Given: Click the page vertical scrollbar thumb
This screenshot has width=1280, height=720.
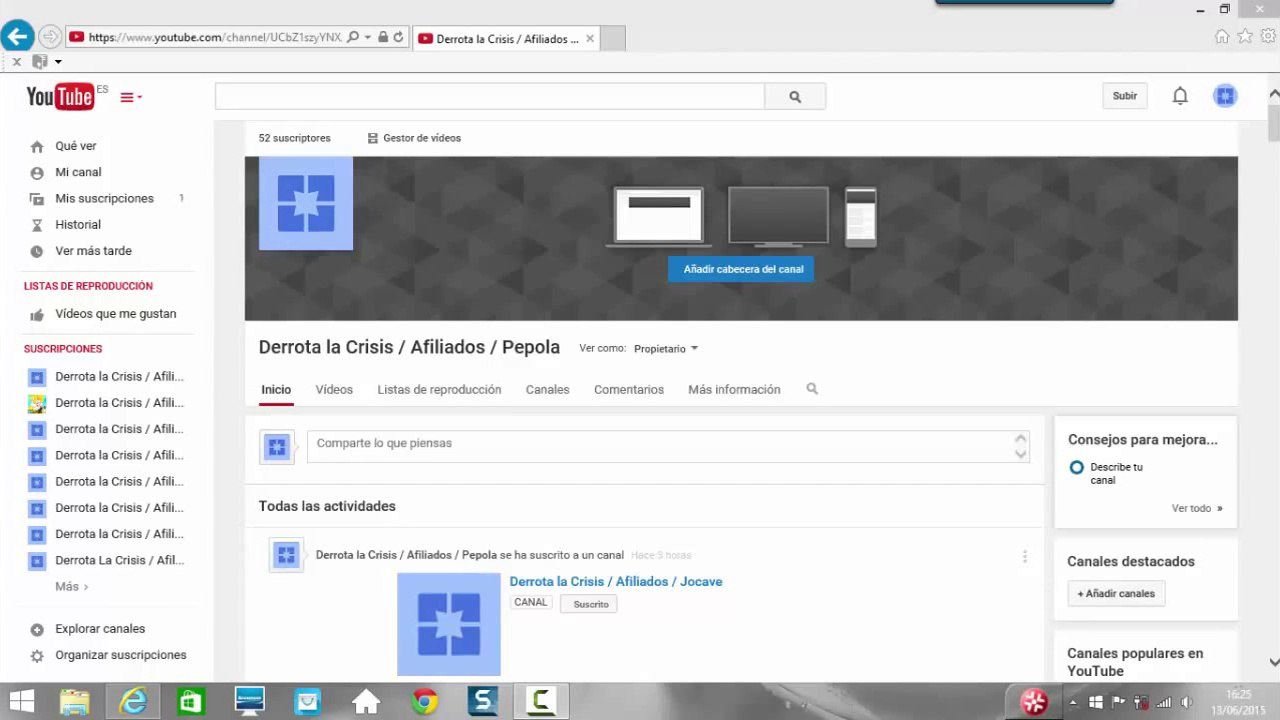Looking at the screenshot, I should 1274,123.
